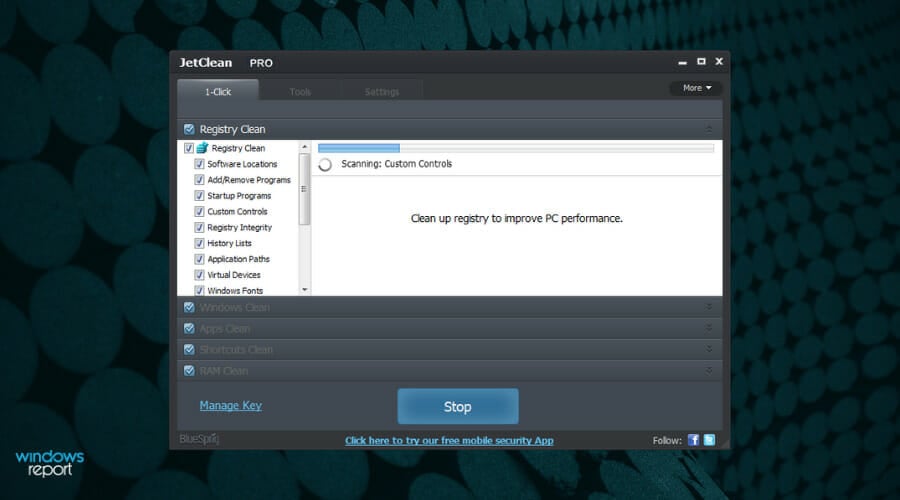Select the Software Locations tree label
The height and width of the screenshot is (500, 900).
[242, 164]
